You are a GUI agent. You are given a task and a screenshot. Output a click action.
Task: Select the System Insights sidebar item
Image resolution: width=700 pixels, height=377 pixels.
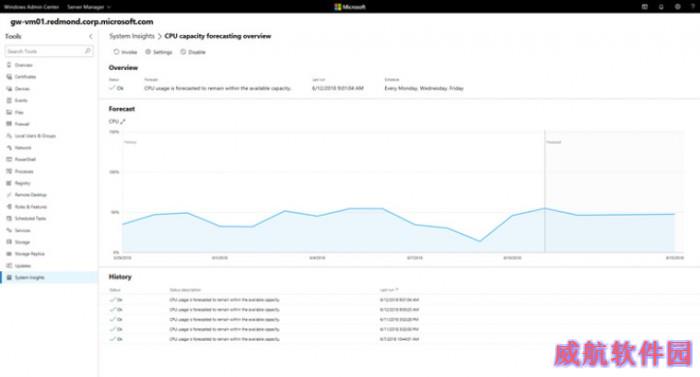click(x=49, y=277)
